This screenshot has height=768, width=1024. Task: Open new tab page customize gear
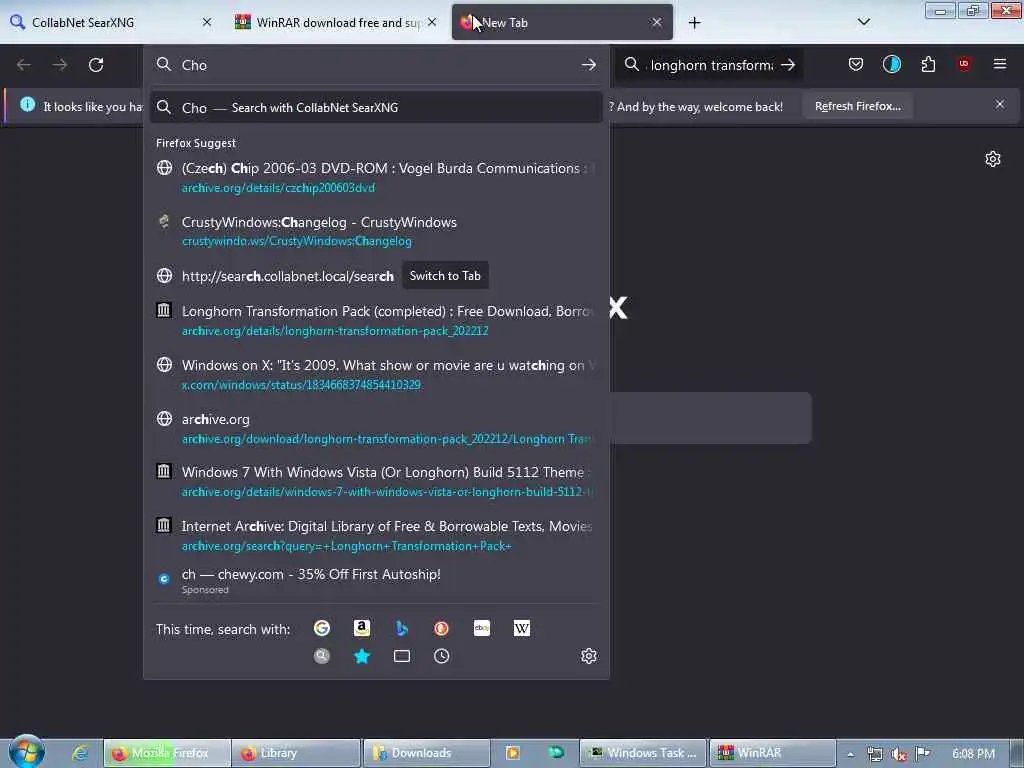993,159
